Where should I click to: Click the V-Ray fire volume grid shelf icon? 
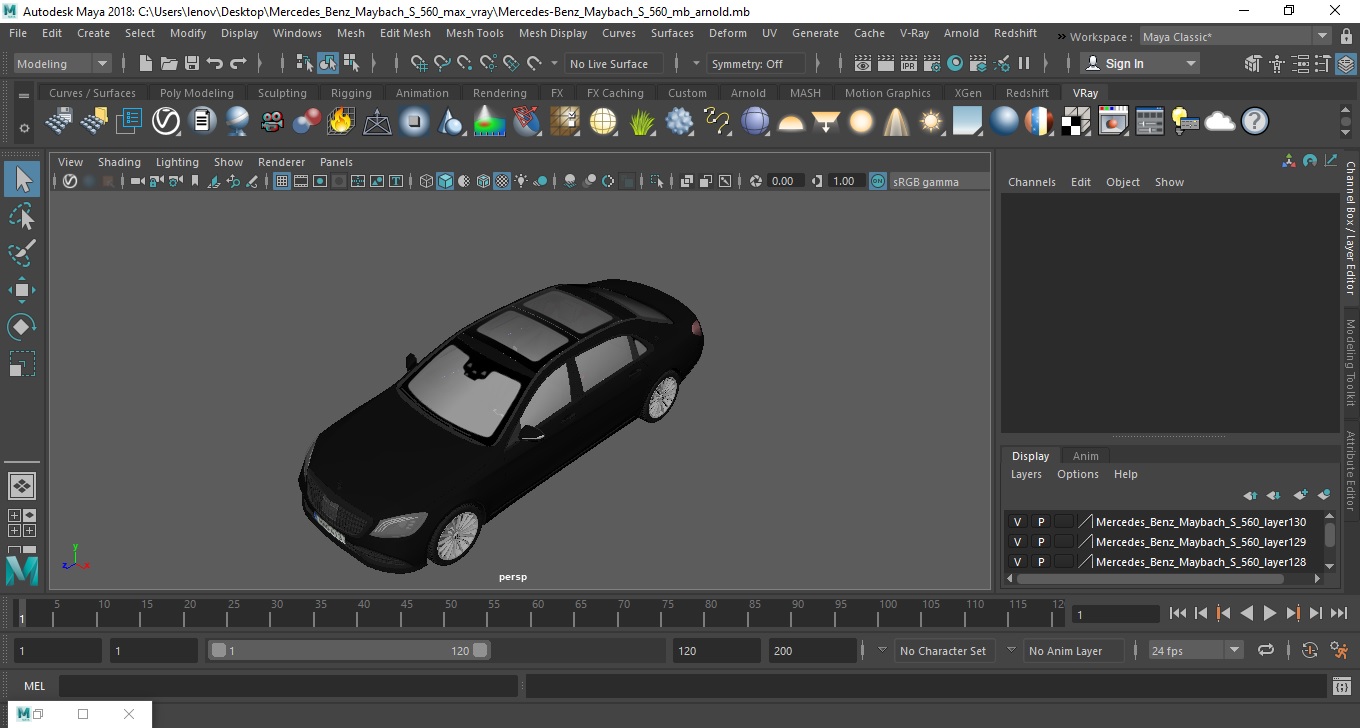click(341, 122)
